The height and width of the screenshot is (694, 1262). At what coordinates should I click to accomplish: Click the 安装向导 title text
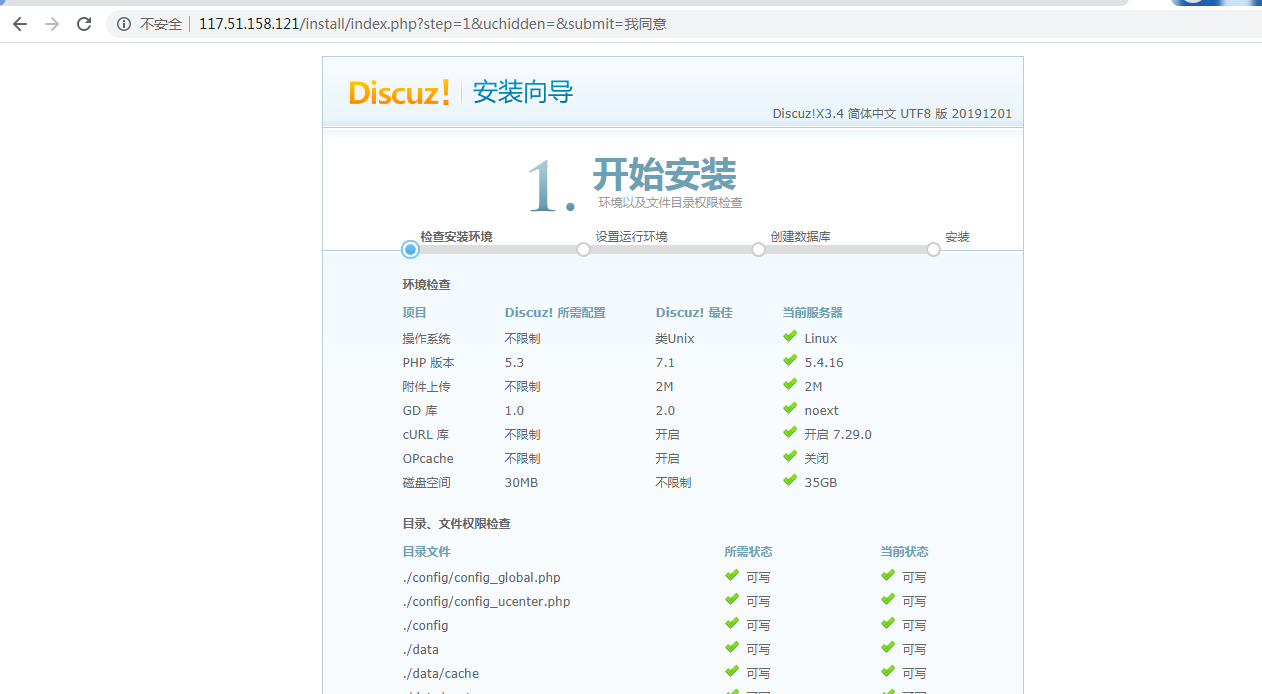click(523, 93)
